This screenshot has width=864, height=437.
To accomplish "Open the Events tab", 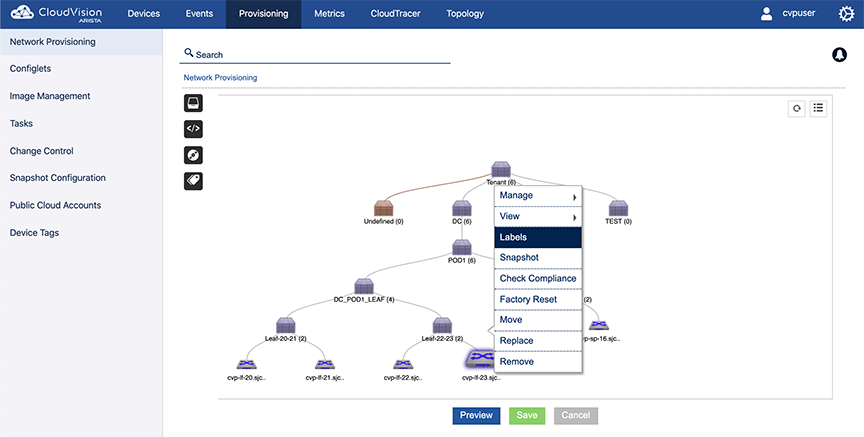I will tap(199, 14).
